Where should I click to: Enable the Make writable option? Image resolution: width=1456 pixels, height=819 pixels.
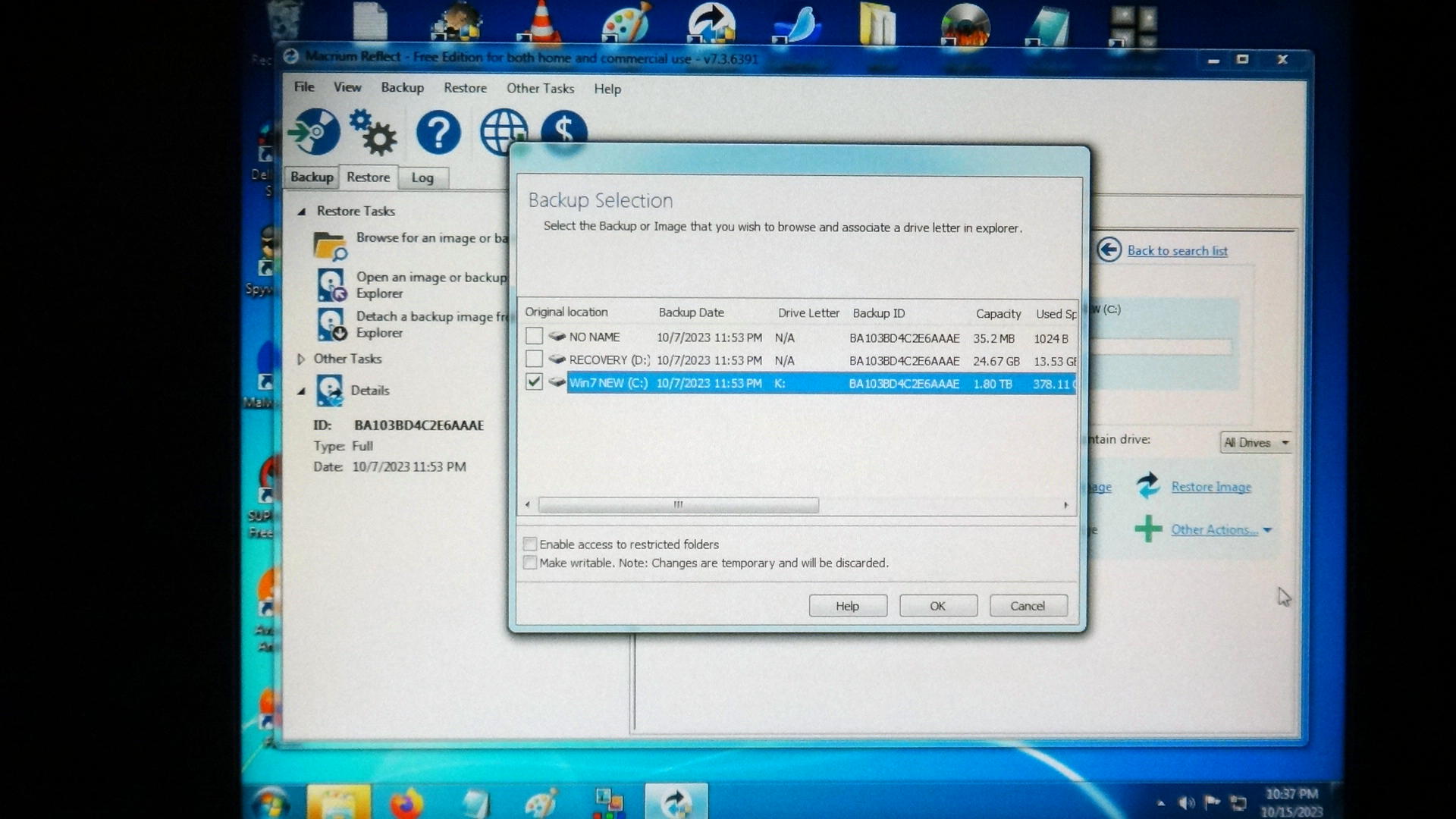(530, 562)
